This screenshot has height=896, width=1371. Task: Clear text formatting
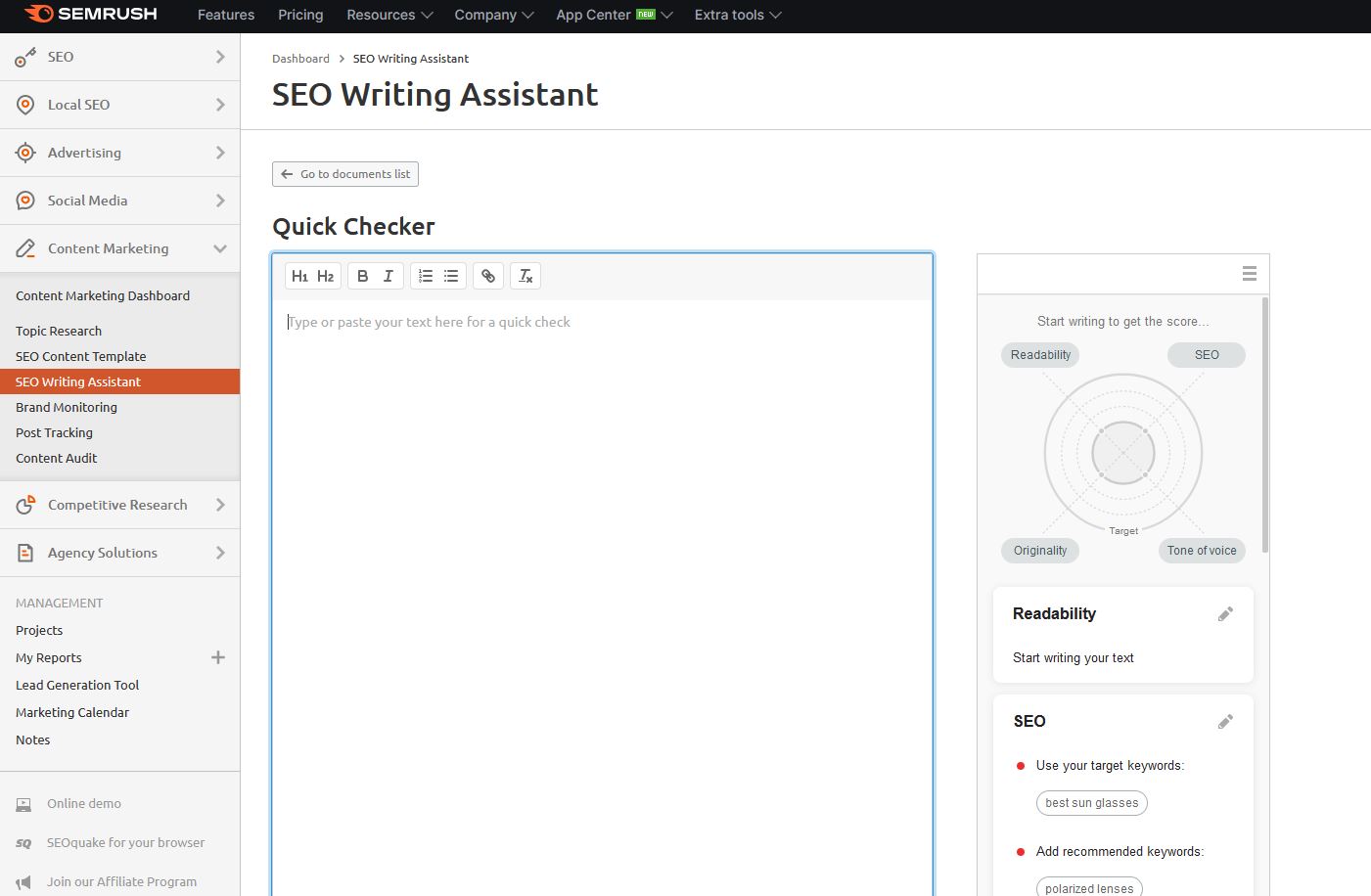[x=526, y=276]
